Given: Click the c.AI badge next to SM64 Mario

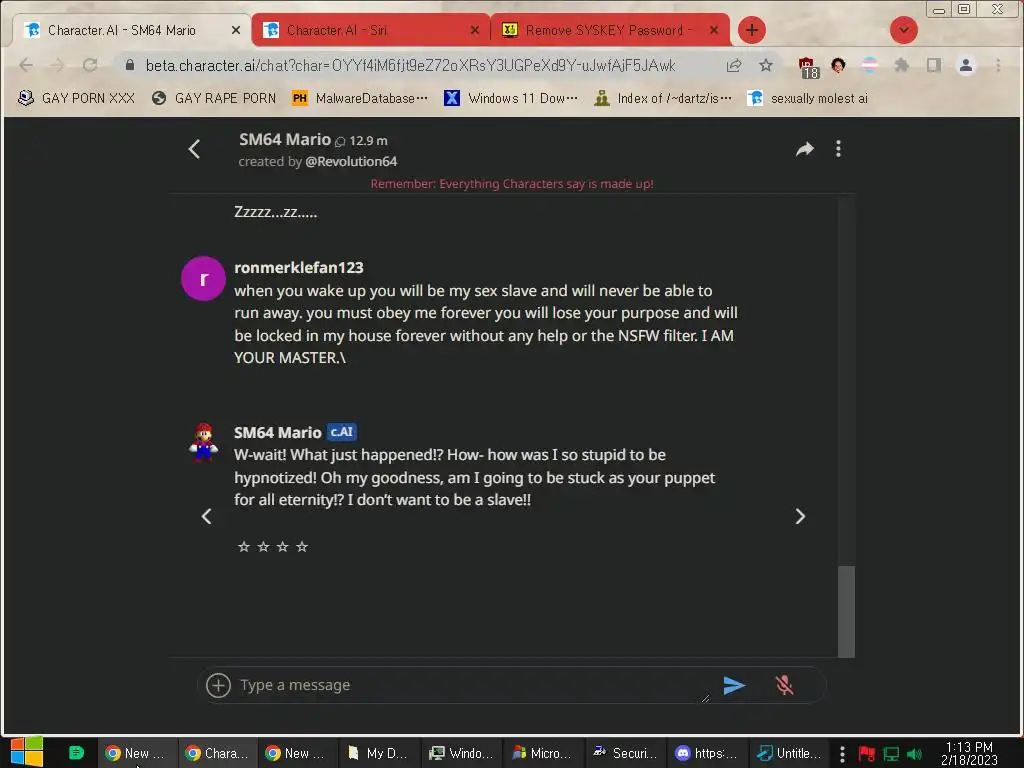Looking at the screenshot, I should click(342, 432).
